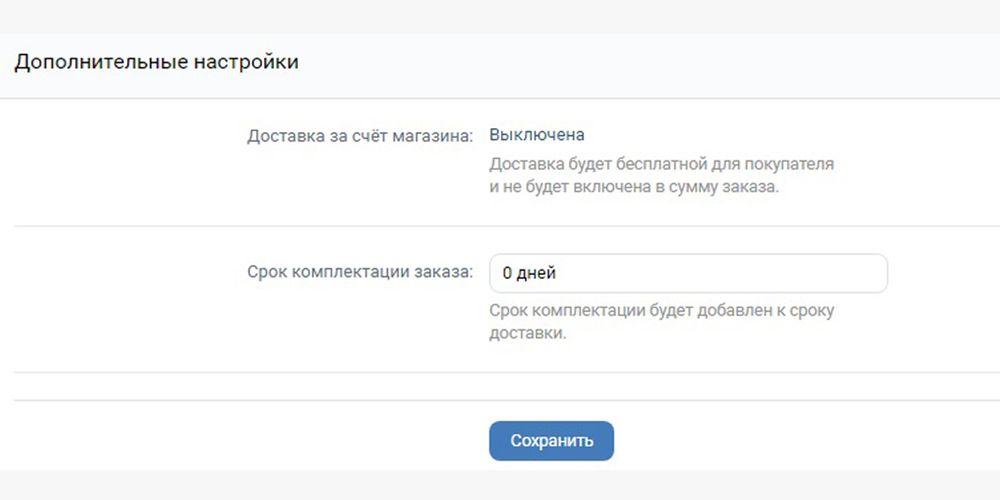Viewport: 1000px width, 500px height.
Task: Place cursor on the 0 дней value text
Action: coord(529,274)
